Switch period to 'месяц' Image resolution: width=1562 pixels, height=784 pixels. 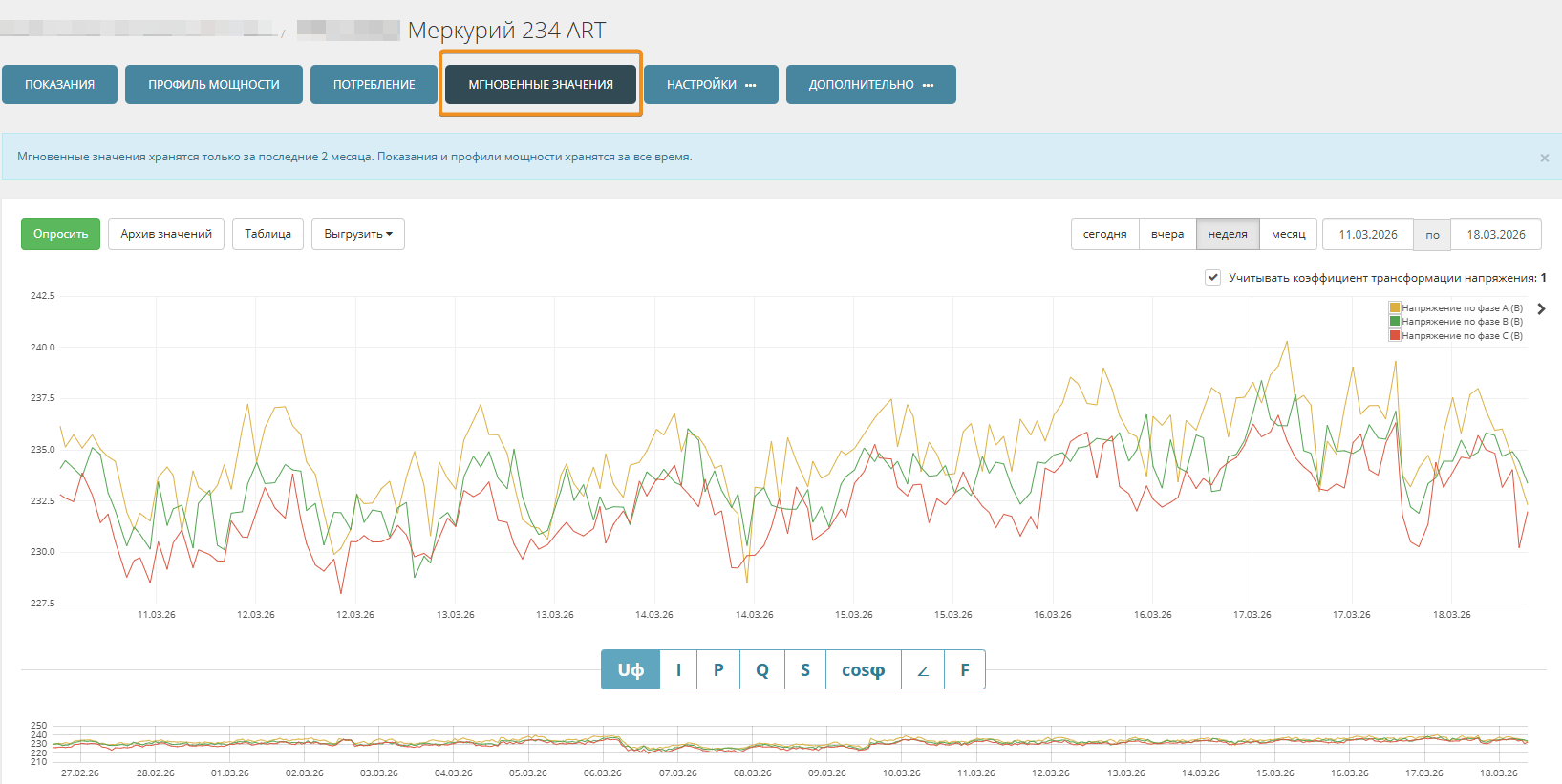pyautogui.click(x=1288, y=234)
